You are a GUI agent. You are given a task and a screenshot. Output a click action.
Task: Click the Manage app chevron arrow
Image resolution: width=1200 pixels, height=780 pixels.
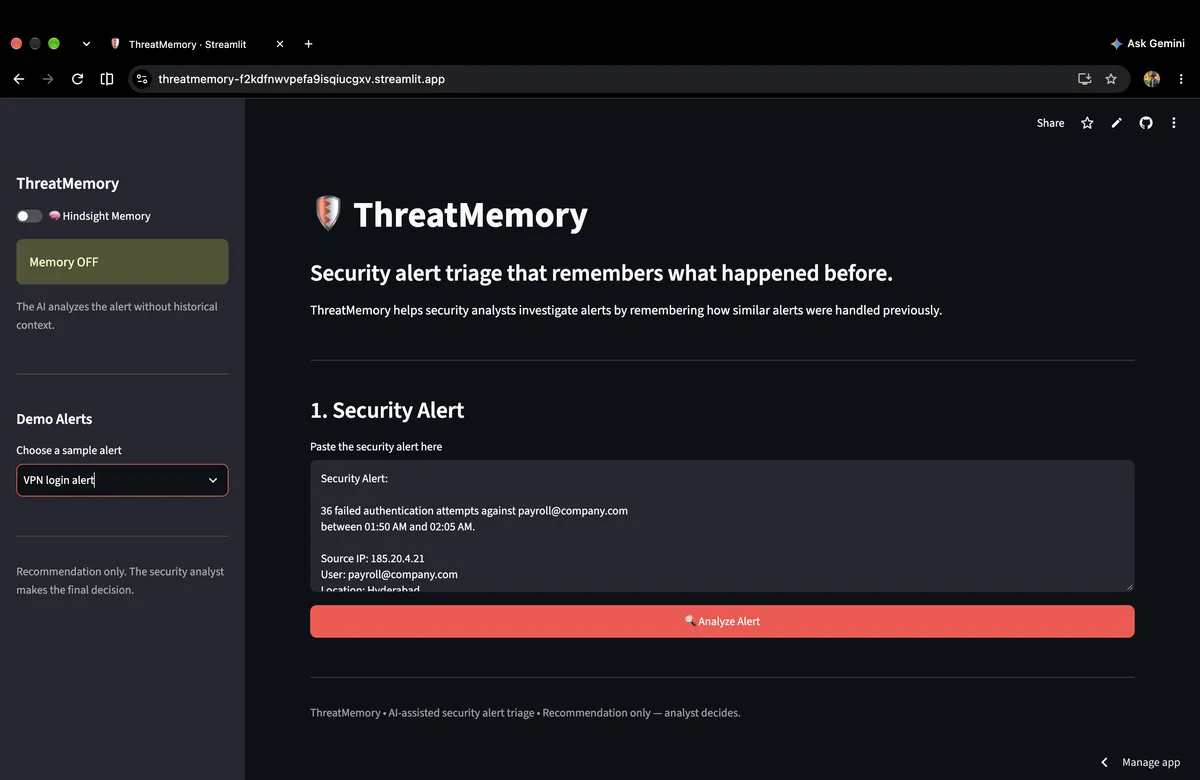point(1104,762)
